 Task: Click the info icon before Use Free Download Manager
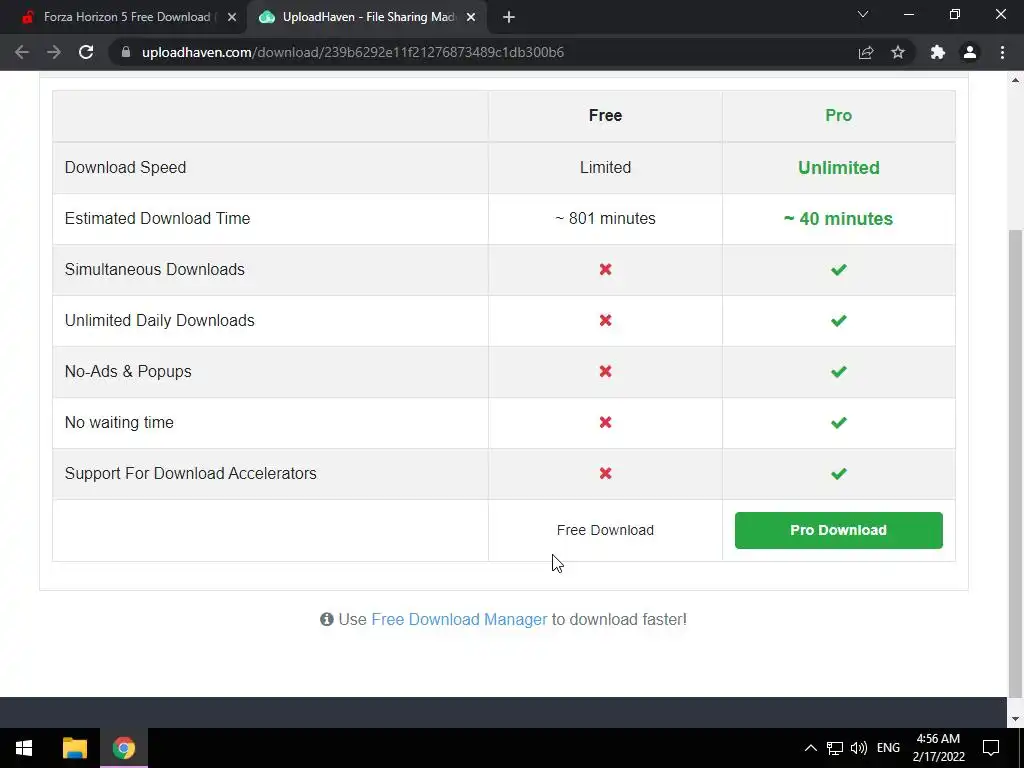pos(327,619)
